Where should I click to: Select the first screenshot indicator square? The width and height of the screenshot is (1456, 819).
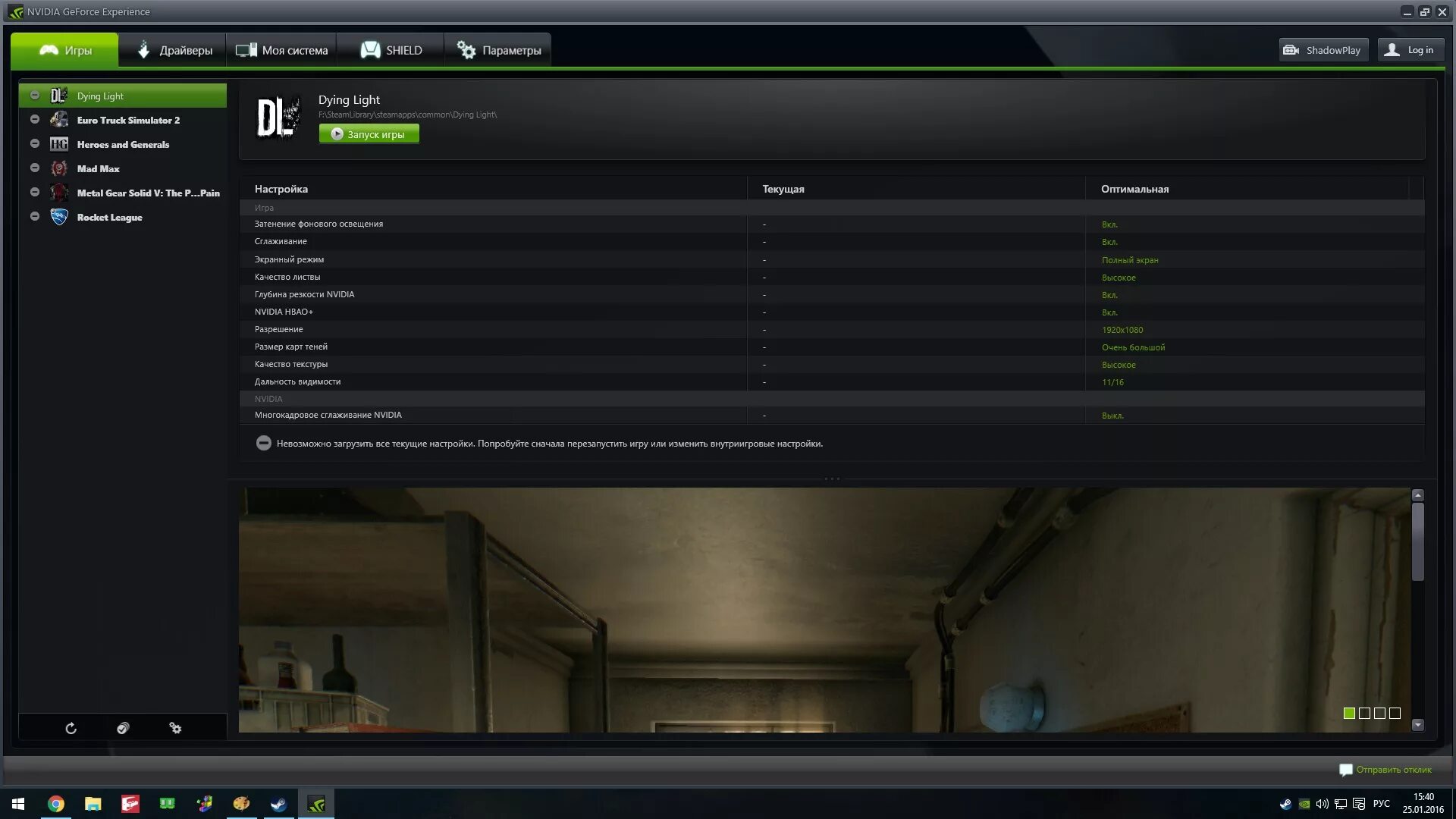1349,713
